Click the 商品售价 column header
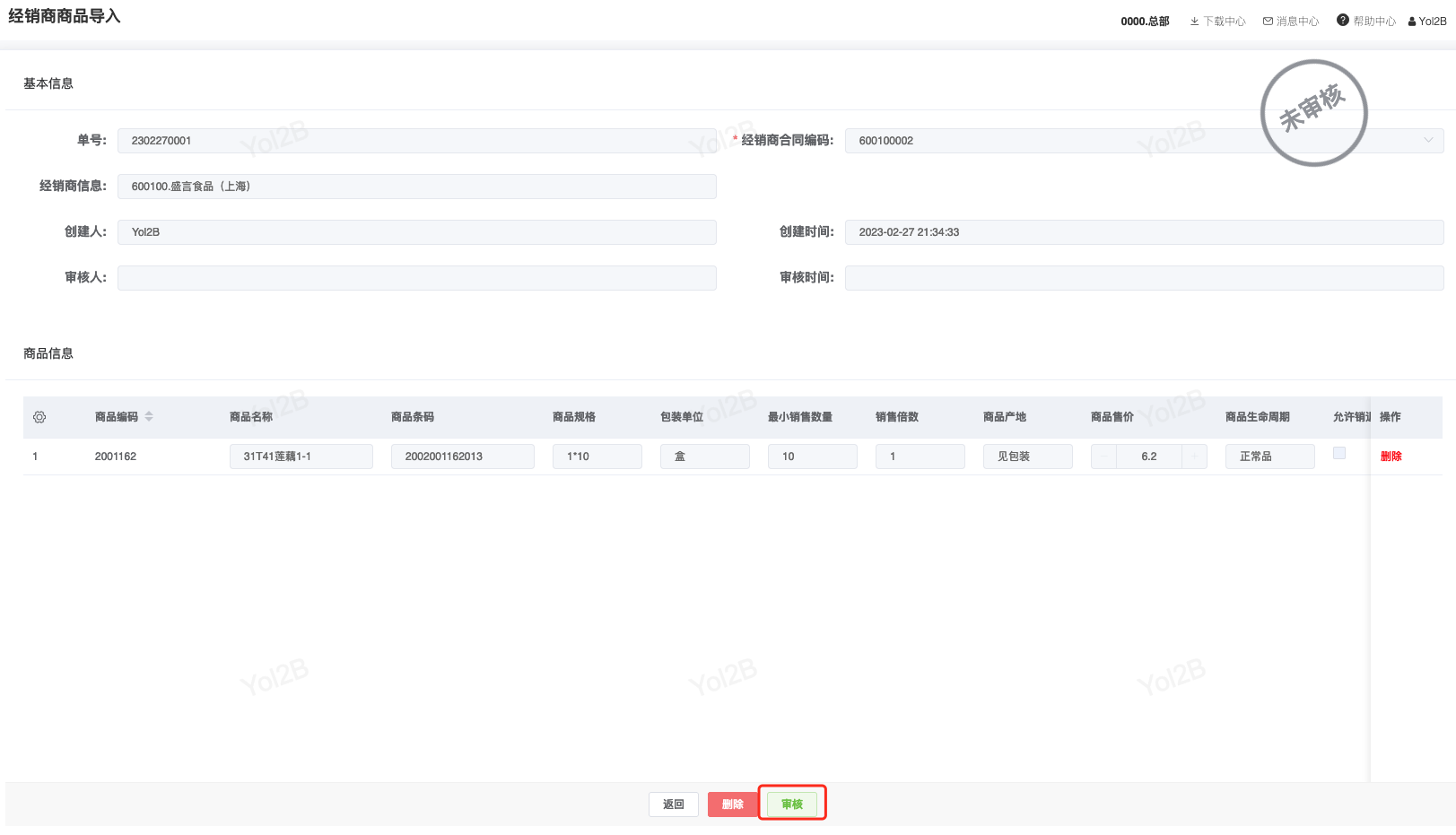The image size is (1456, 835). tap(1112, 417)
